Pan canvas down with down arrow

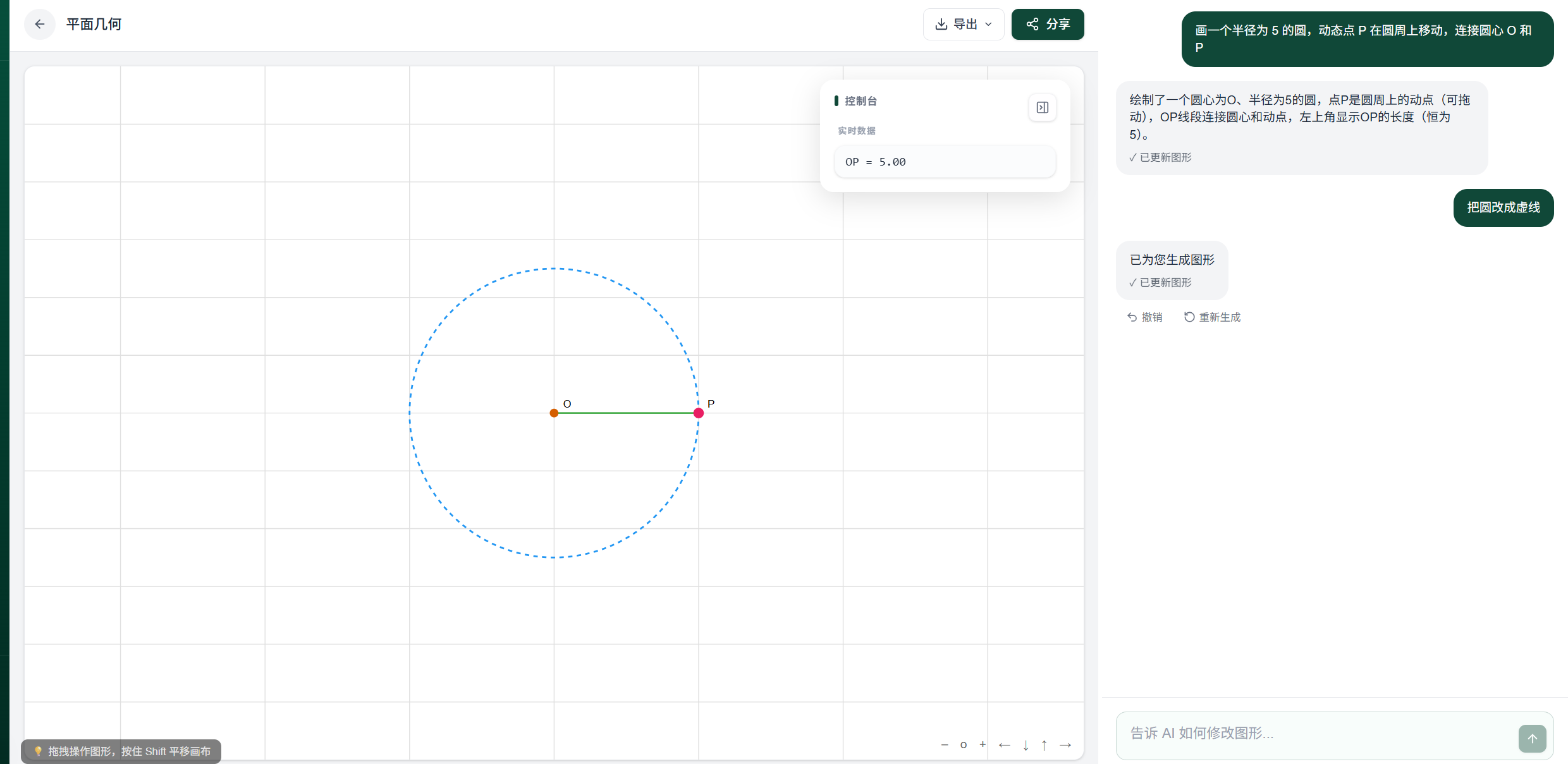[1026, 745]
